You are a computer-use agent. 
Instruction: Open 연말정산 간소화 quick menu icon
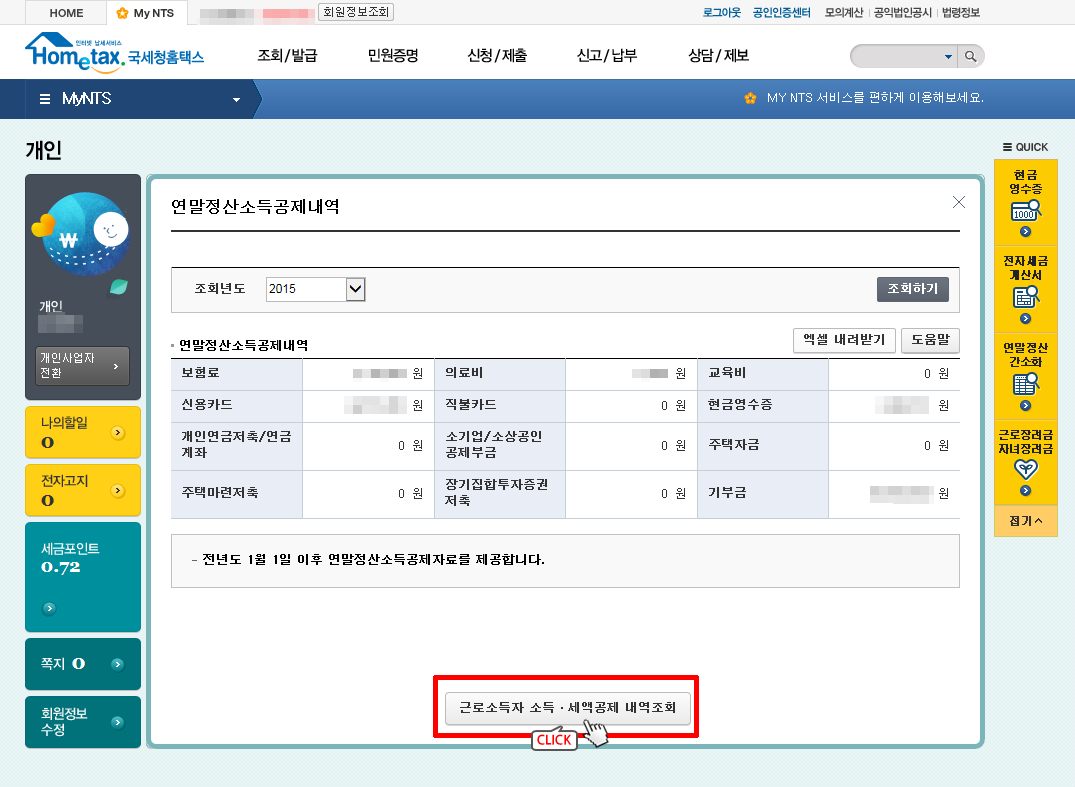[1025, 384]
